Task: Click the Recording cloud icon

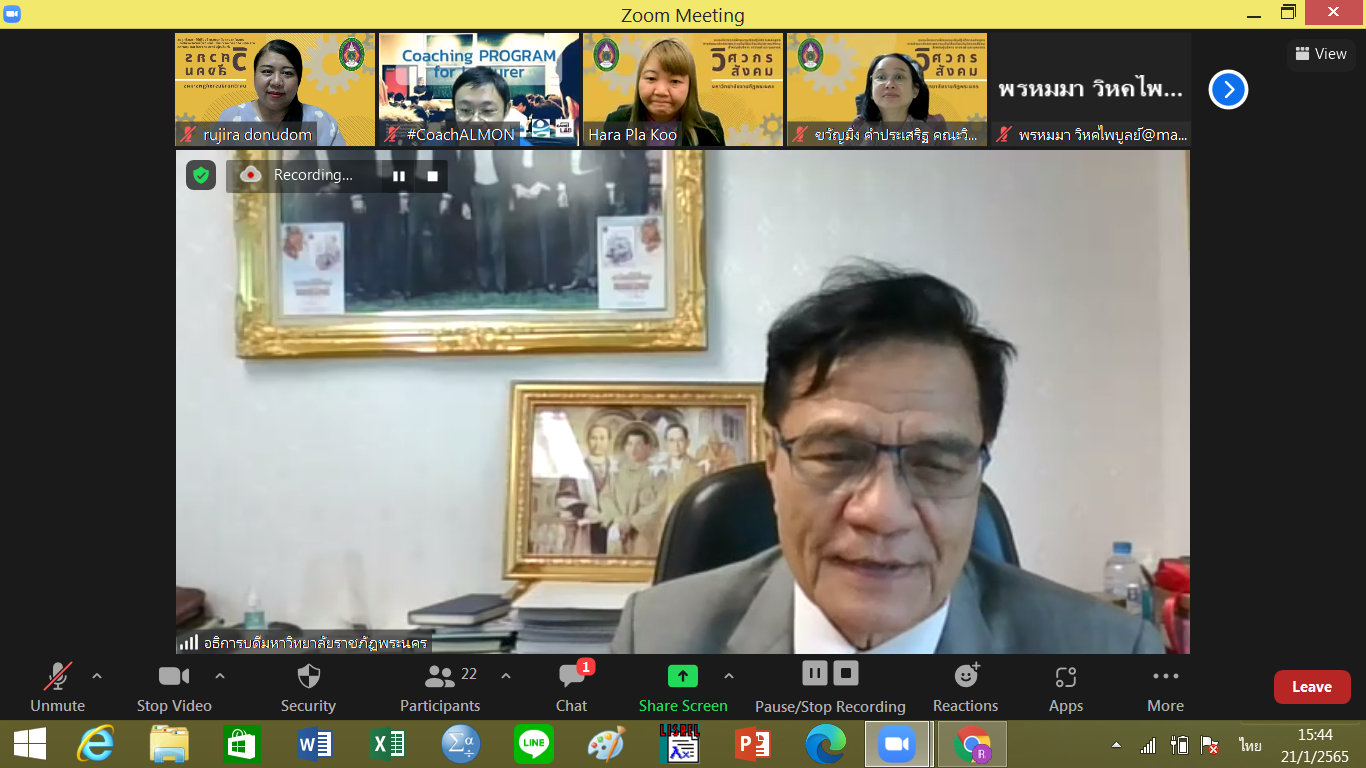Action: pos(250,175)
